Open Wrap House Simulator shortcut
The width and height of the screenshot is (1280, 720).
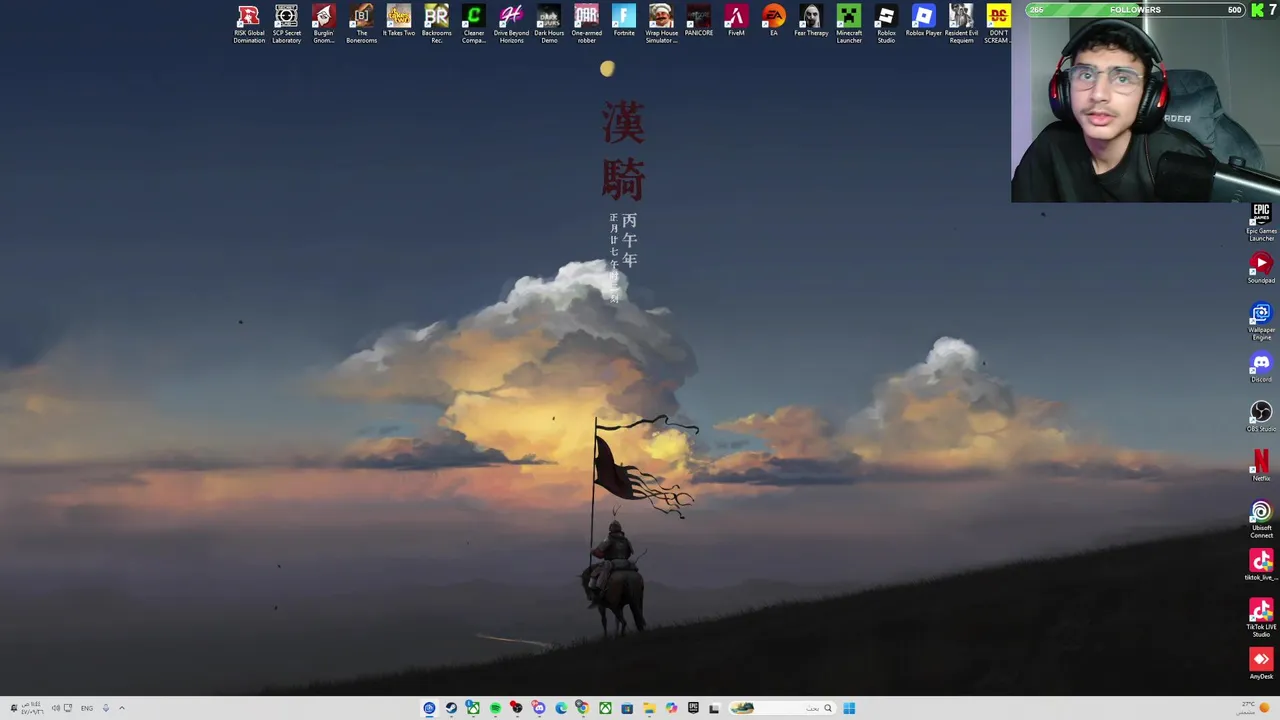click(661, 24)
